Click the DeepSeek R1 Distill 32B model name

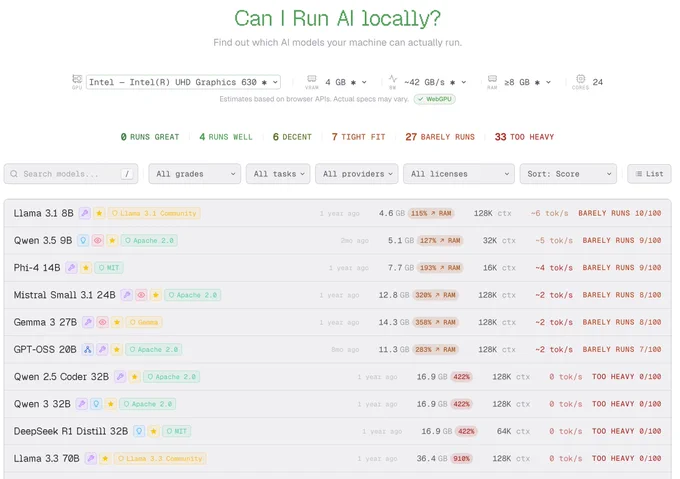tap(71, 431)
